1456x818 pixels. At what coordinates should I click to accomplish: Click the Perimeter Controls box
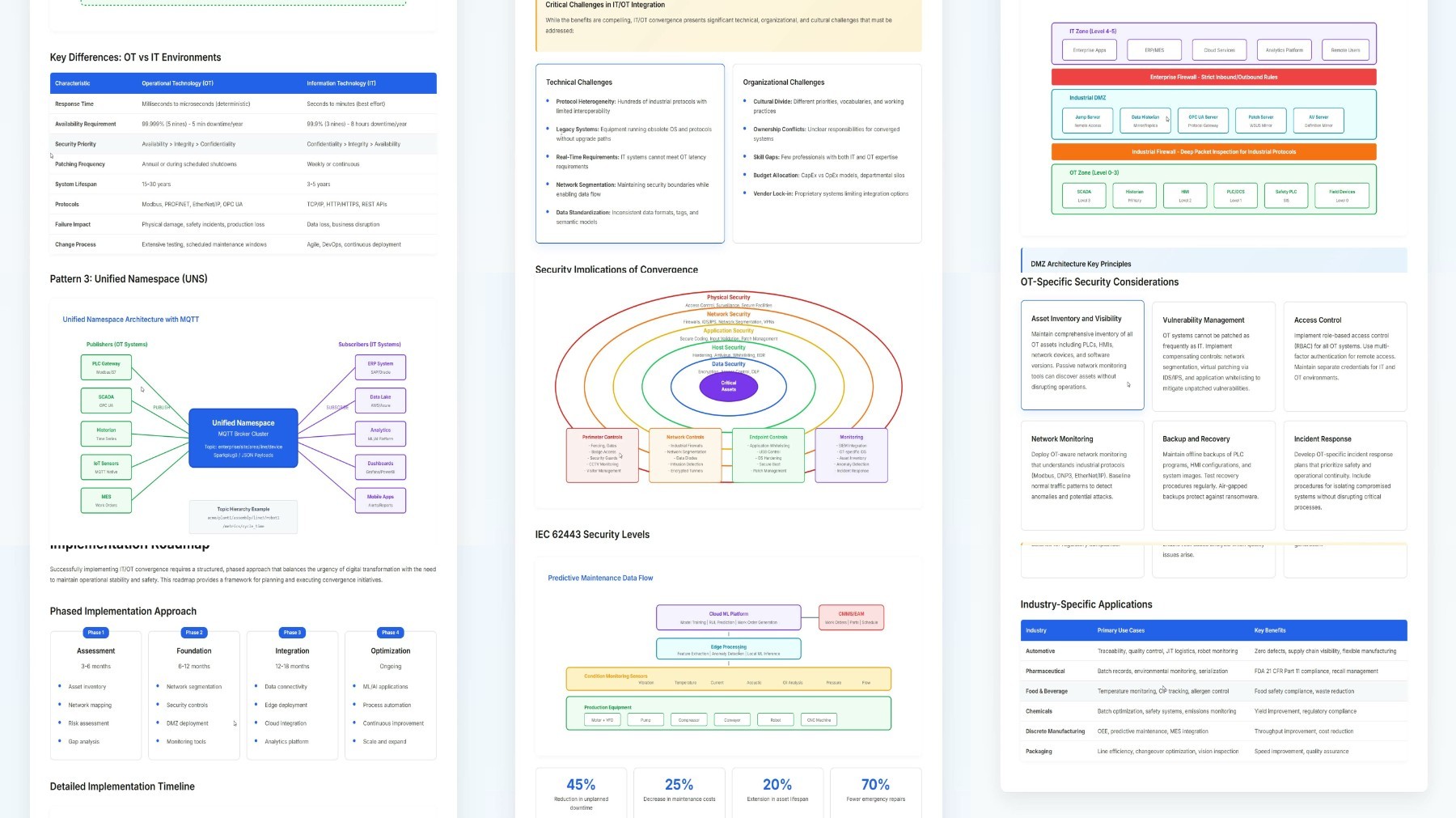[603, 456]
